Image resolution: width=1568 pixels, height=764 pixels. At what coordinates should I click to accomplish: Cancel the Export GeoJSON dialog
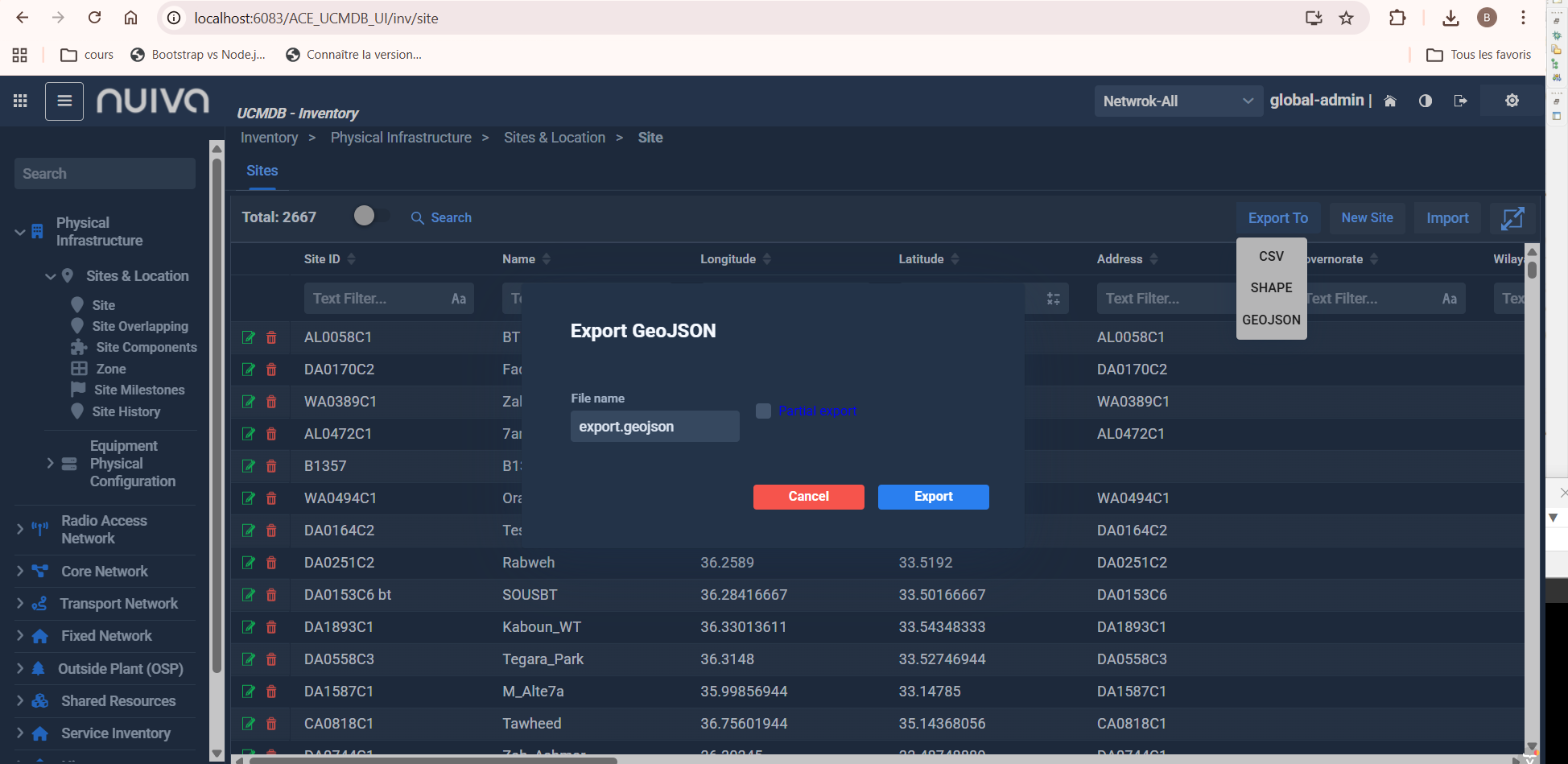808,497
